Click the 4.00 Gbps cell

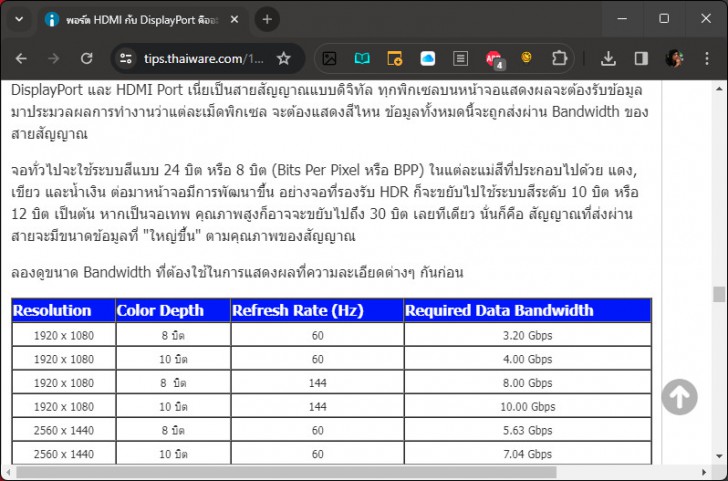(528, 359)
